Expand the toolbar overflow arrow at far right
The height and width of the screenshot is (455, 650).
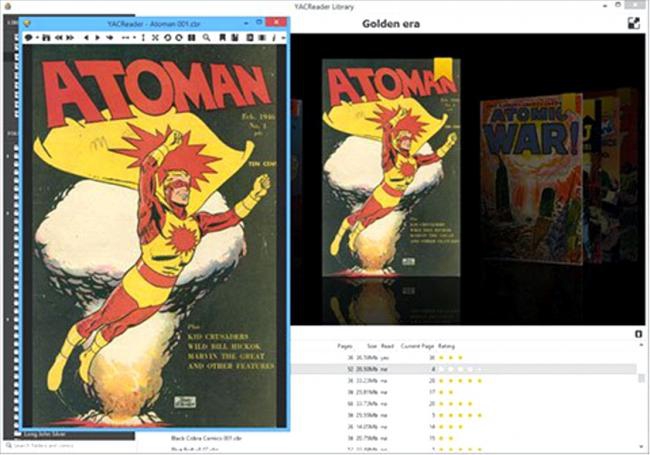tap(284, 38)
